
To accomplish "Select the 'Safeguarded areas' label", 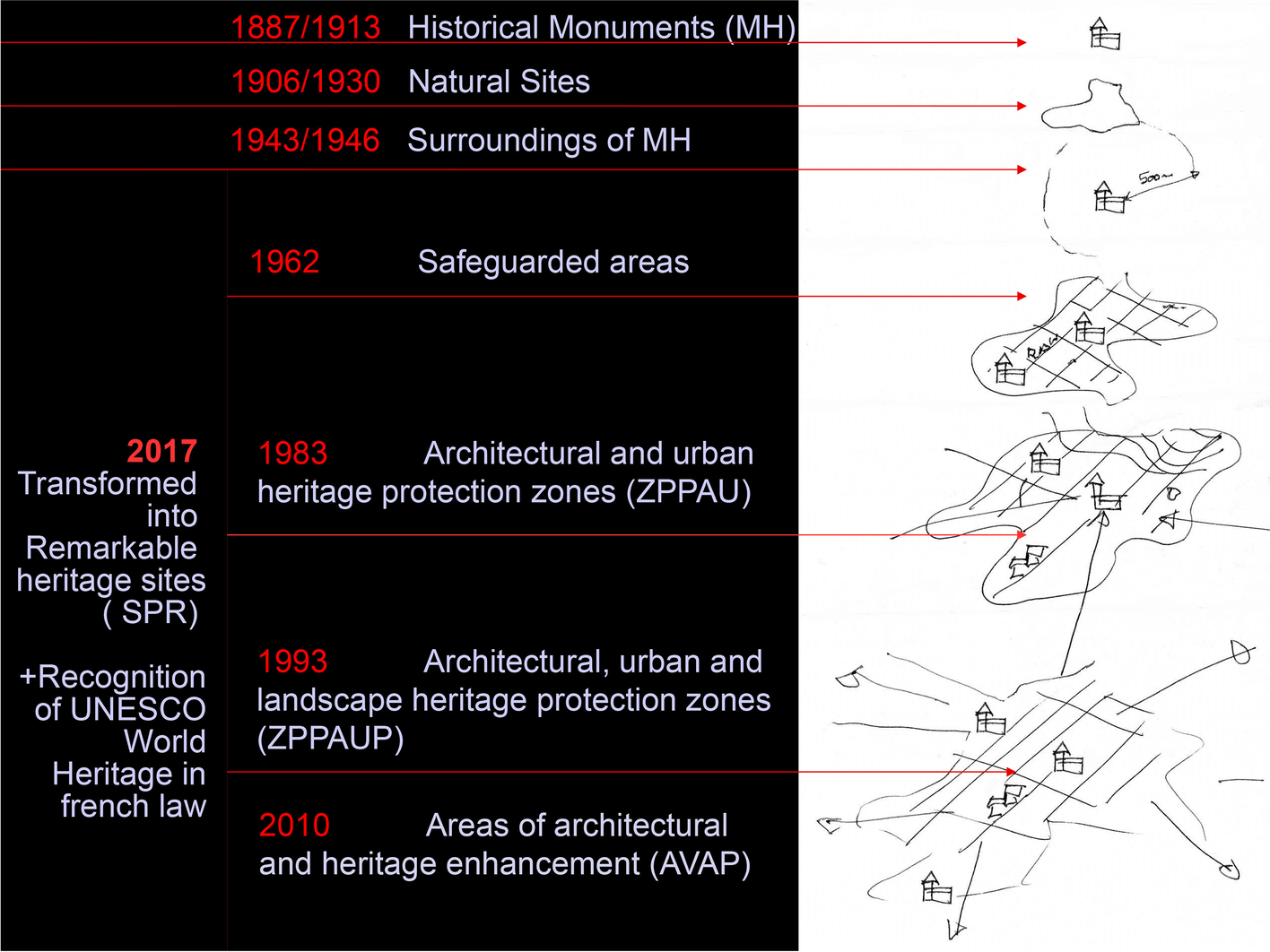I will tap(553, 262).
